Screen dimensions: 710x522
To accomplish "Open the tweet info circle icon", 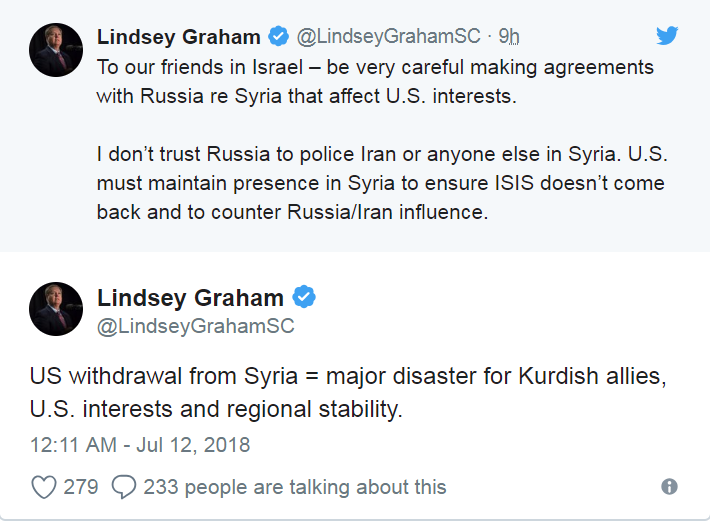I will pyautogui.click(x=669, y=487).
